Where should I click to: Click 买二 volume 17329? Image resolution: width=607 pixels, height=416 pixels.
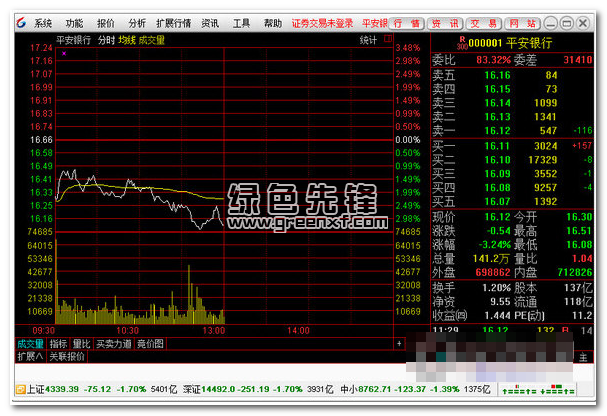tap(543, 160)
